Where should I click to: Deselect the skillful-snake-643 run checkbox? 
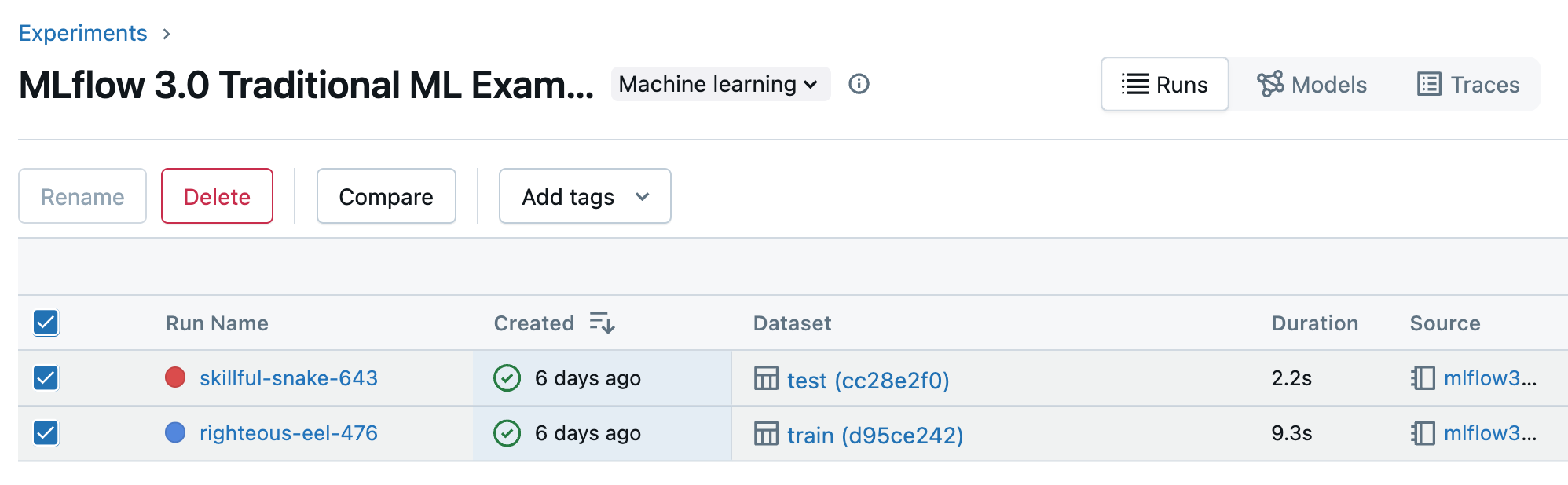(46, 378)
